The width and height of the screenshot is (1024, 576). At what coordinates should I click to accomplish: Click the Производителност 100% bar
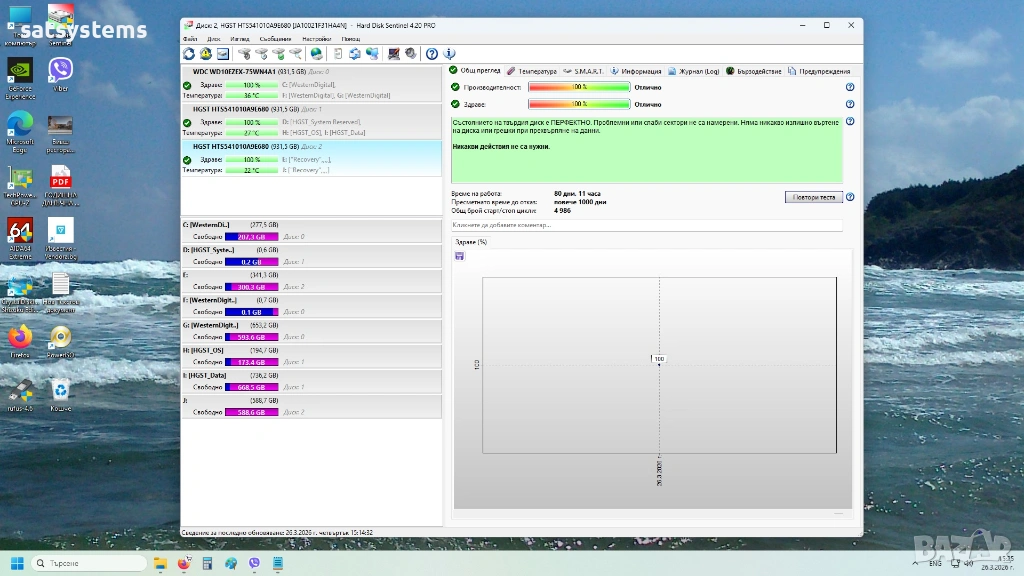579,87
